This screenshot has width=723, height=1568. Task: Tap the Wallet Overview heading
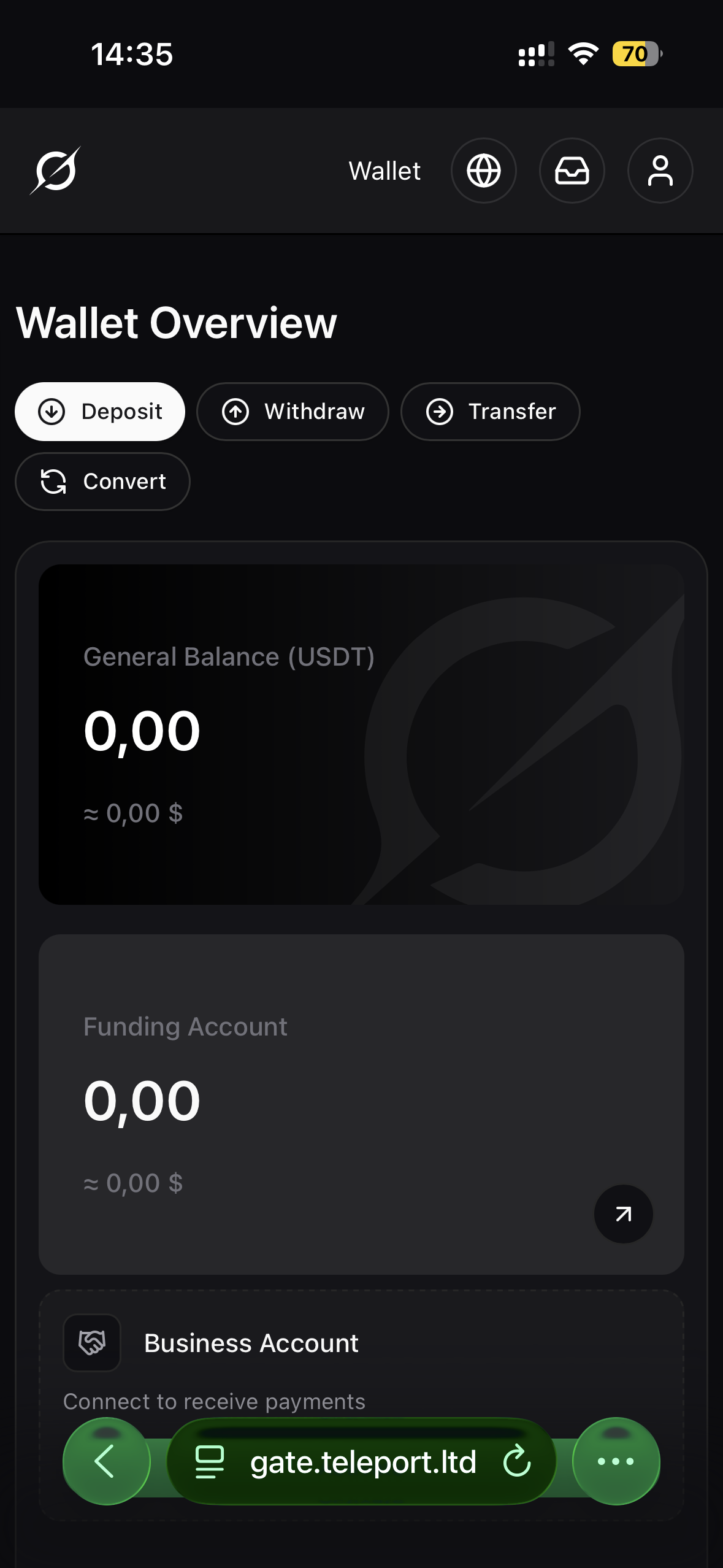click(177, 323)
